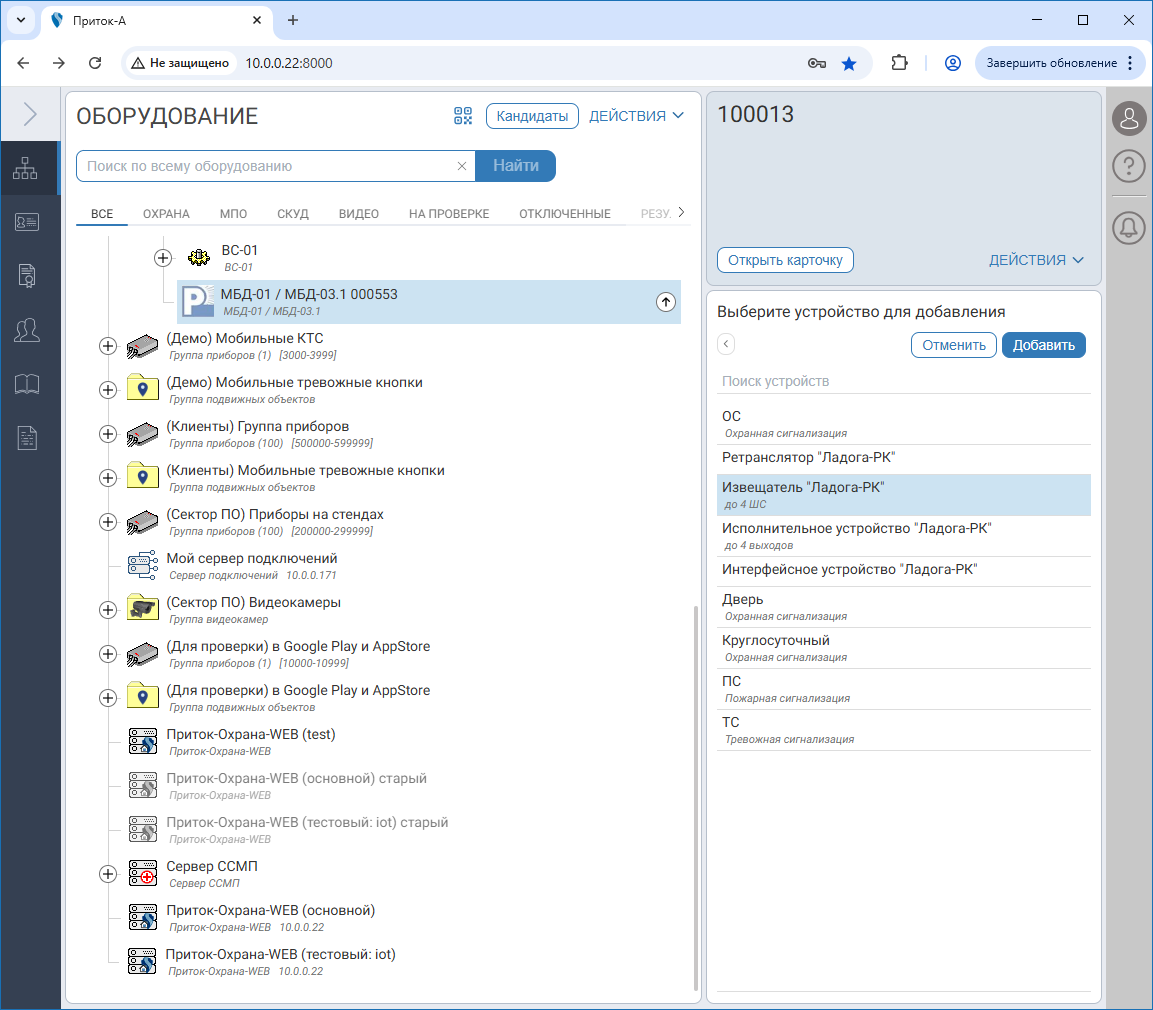Image resolution: width=1153 pixels, height=1010 pixels.
Task: Open the user profile avatar icon
Action: pyautogui.click(x=1129, y=118)
